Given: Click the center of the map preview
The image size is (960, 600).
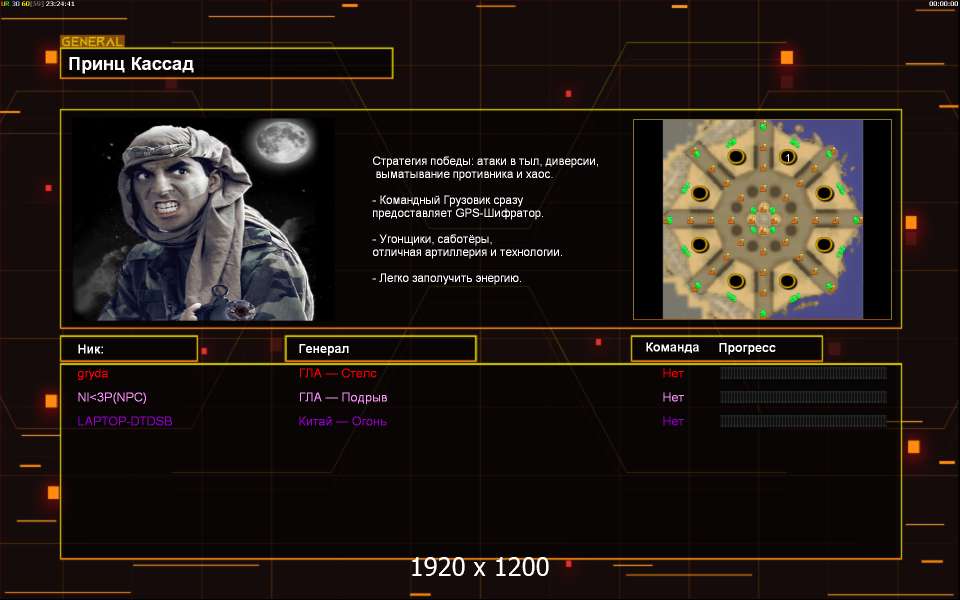Looking at the screenshot, I should click(763, 219).
